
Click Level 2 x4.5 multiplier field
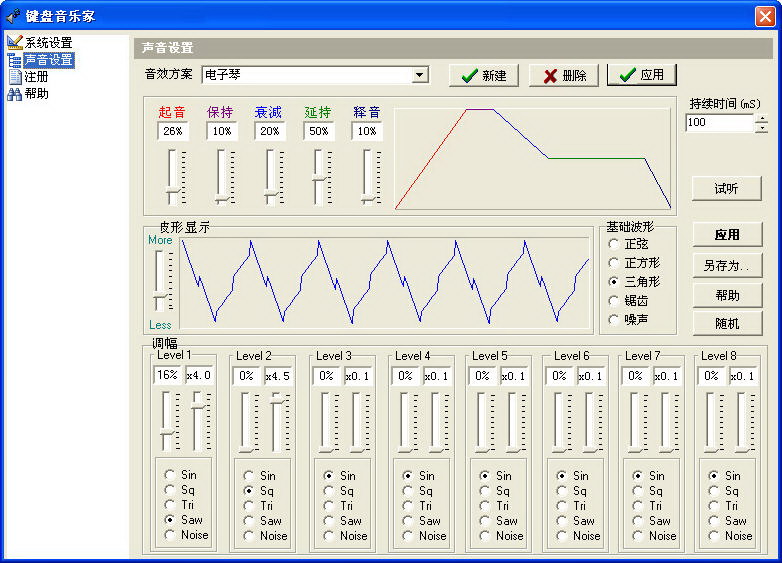(277, 376)
